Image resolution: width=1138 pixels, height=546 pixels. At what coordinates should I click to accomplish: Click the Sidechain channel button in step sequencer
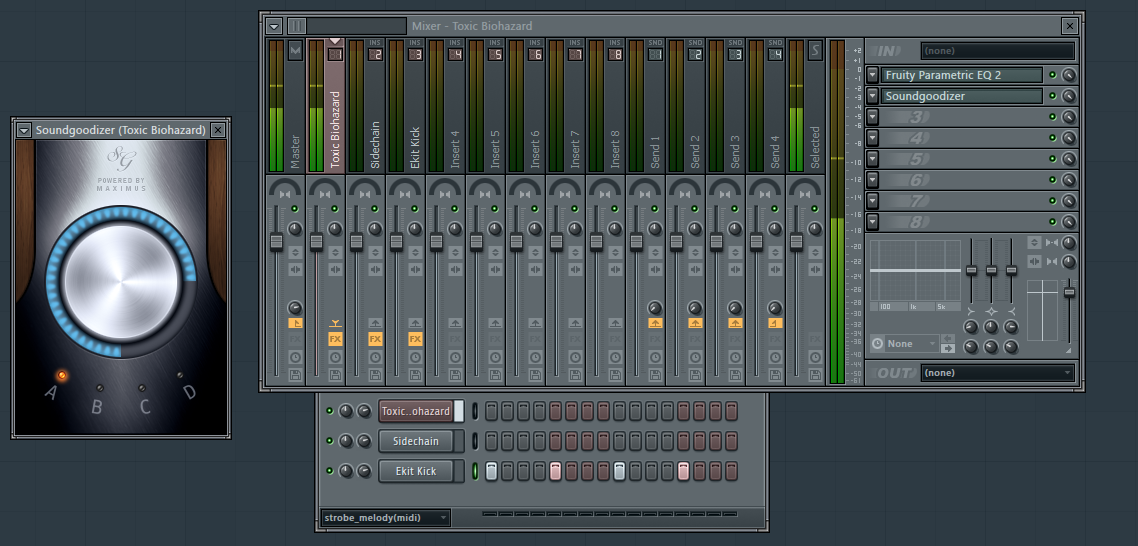pyautogui.click(x=415, y=441)
